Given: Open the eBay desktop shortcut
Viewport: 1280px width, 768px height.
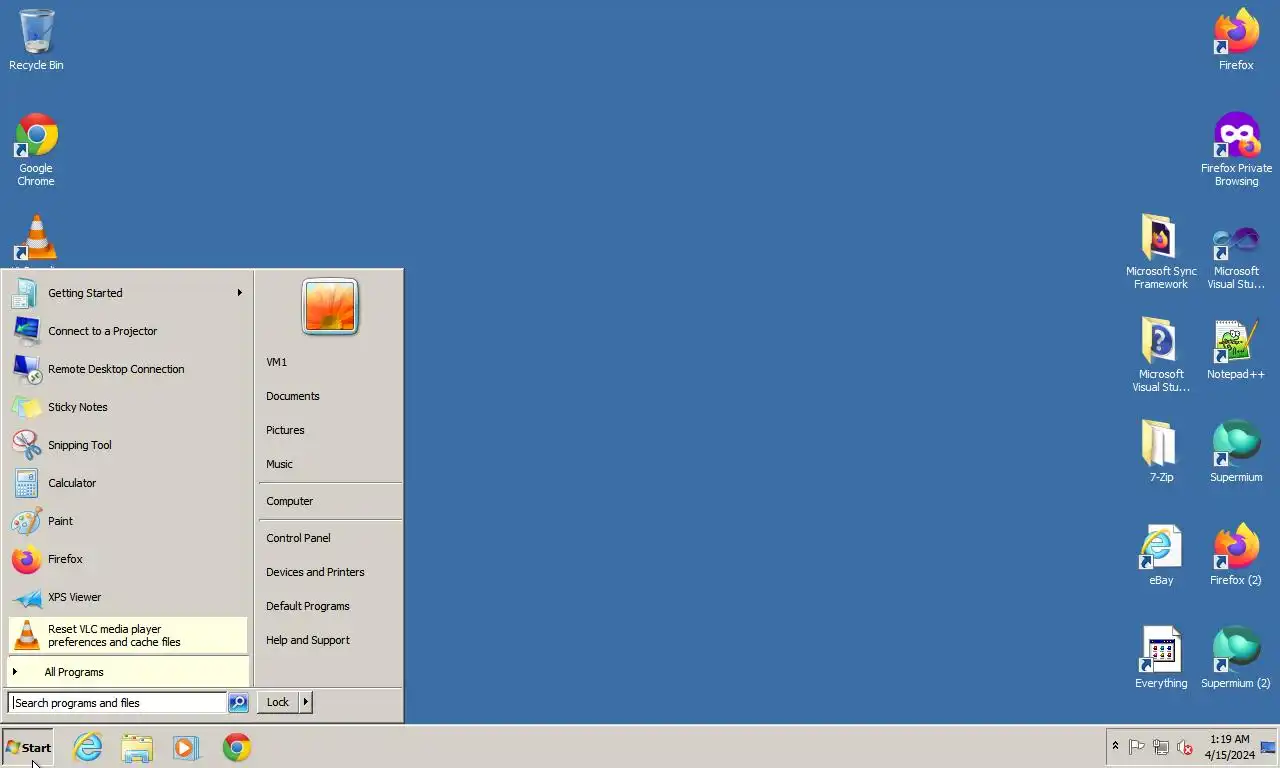Looking at the screenshot, I should click(1160, 555).
